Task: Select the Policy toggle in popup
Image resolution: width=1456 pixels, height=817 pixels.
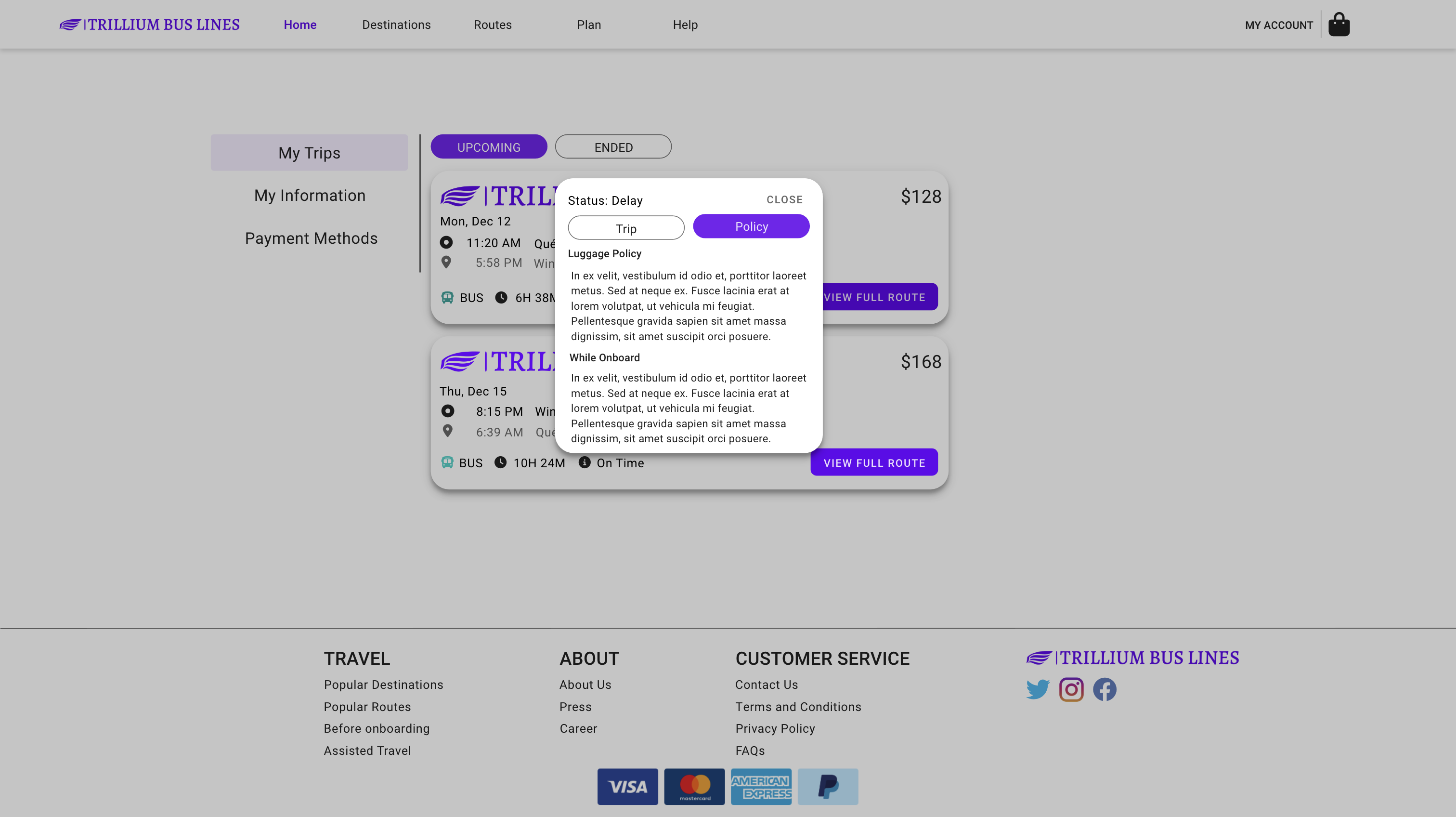Action: [x=751, y=226]
